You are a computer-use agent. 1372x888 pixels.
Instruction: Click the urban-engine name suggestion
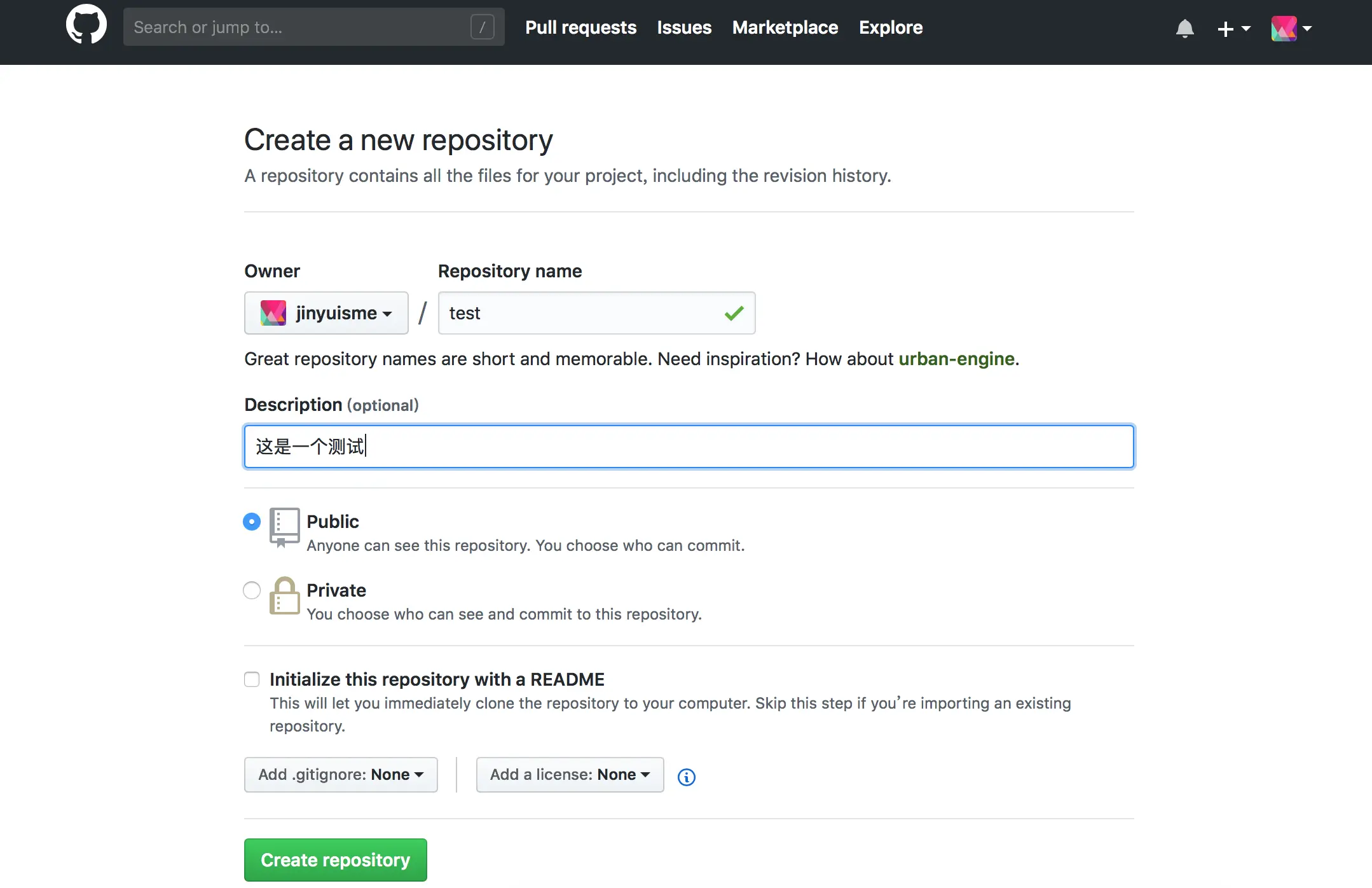tap(956, 359)
